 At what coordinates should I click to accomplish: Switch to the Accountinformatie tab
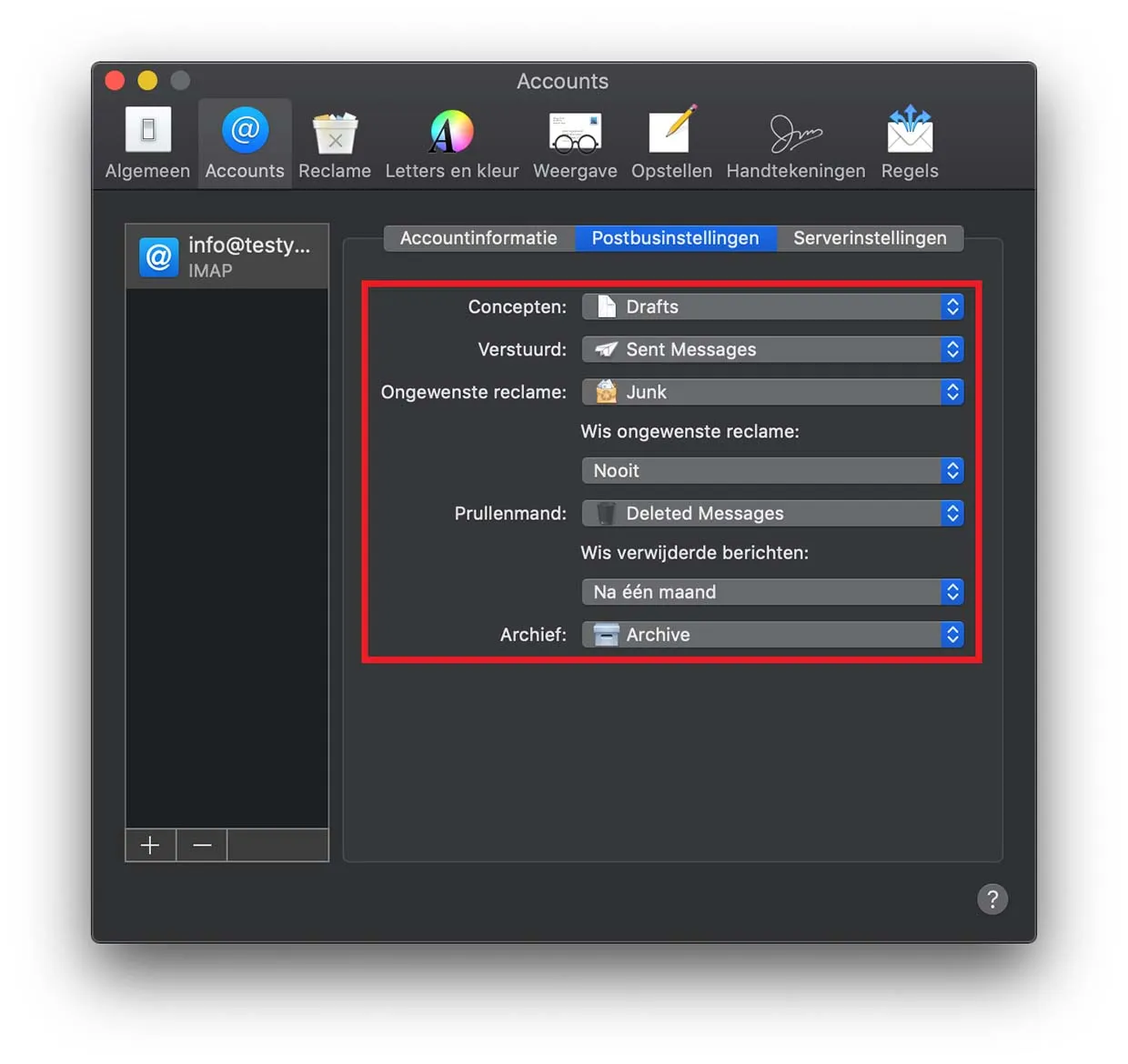pos(478,238)
